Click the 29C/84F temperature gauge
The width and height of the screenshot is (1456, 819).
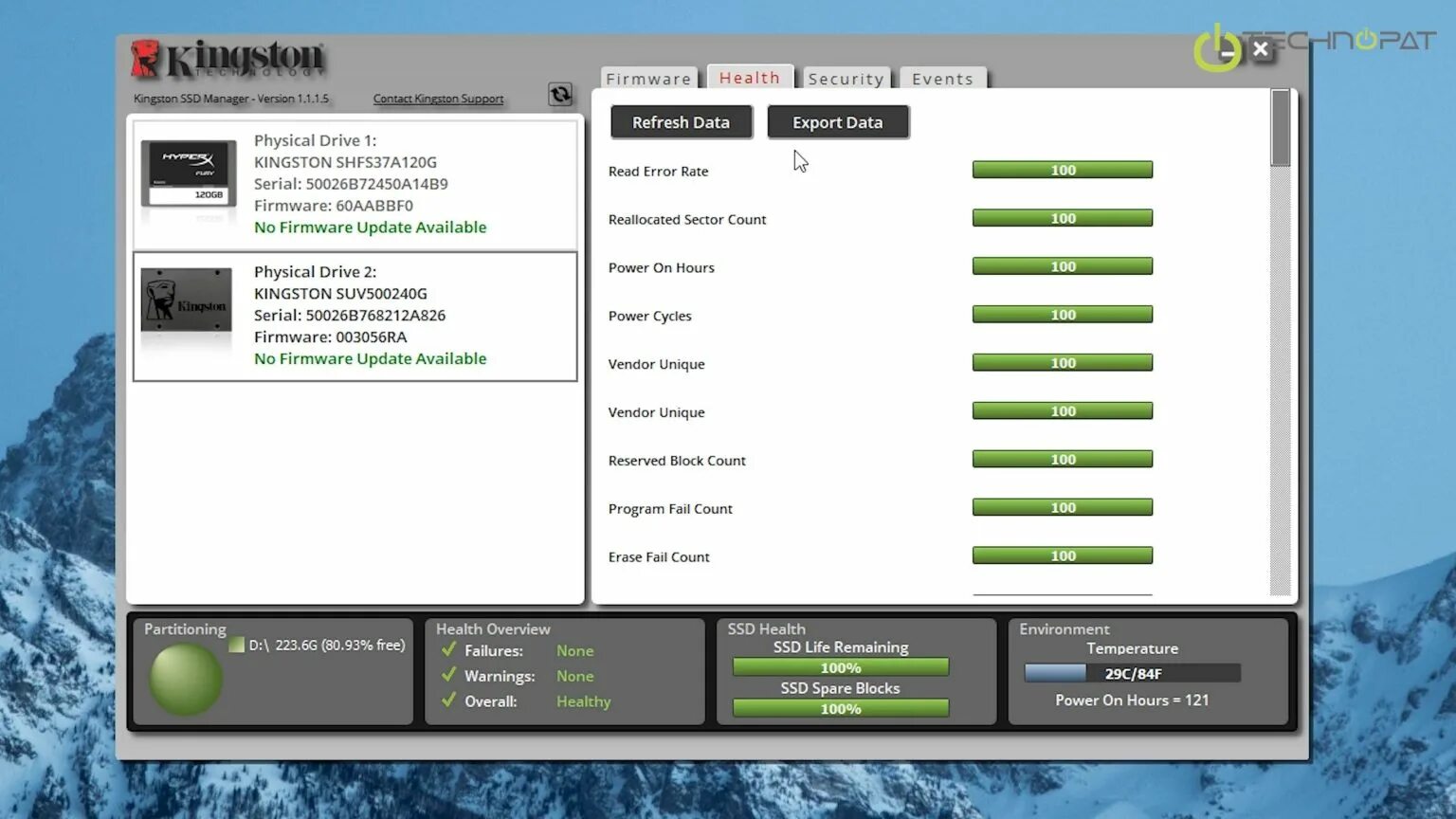pos(1131,672)
